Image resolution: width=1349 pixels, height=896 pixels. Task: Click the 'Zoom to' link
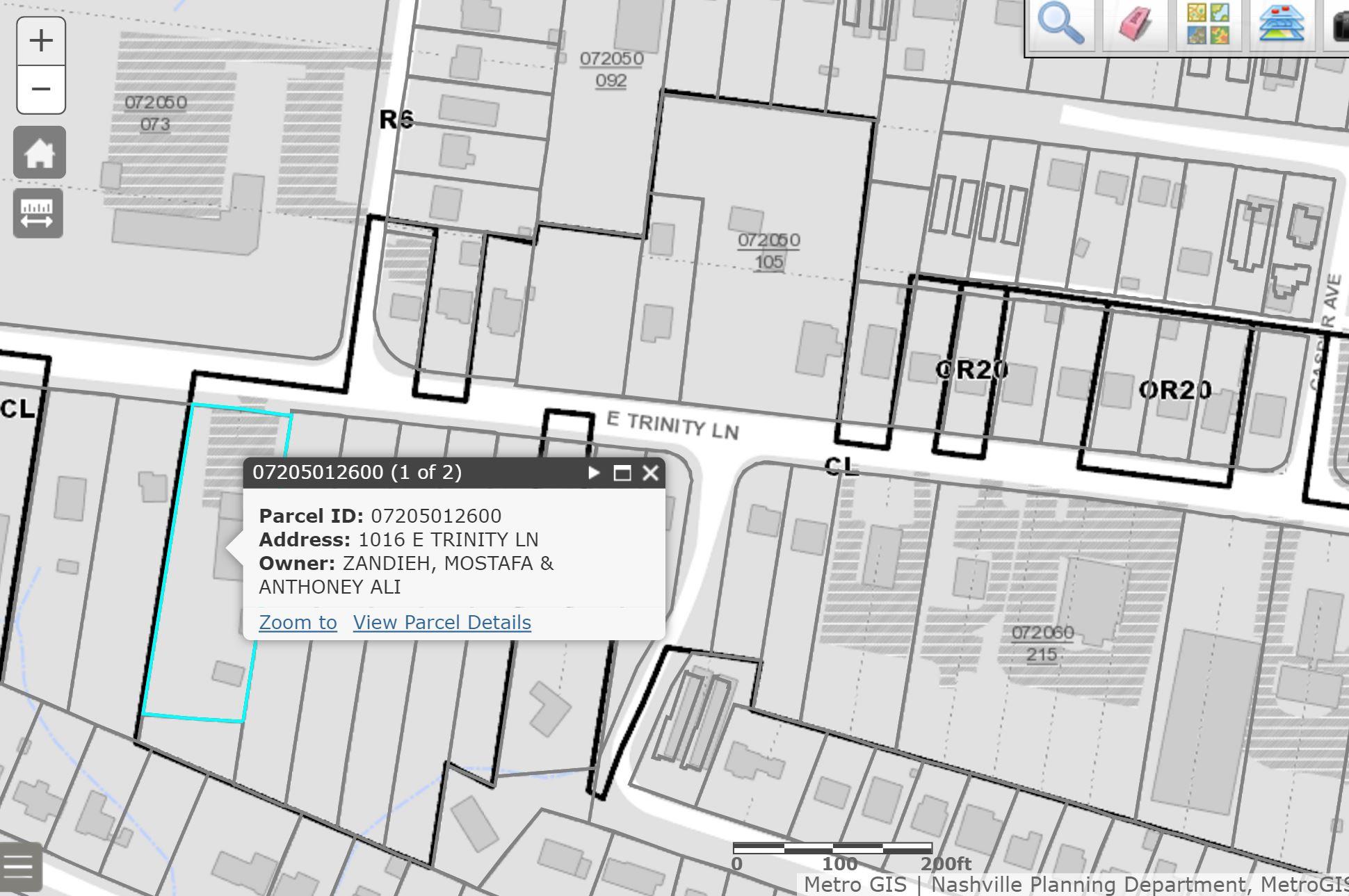pyautogui.click(x=298, y=622)
